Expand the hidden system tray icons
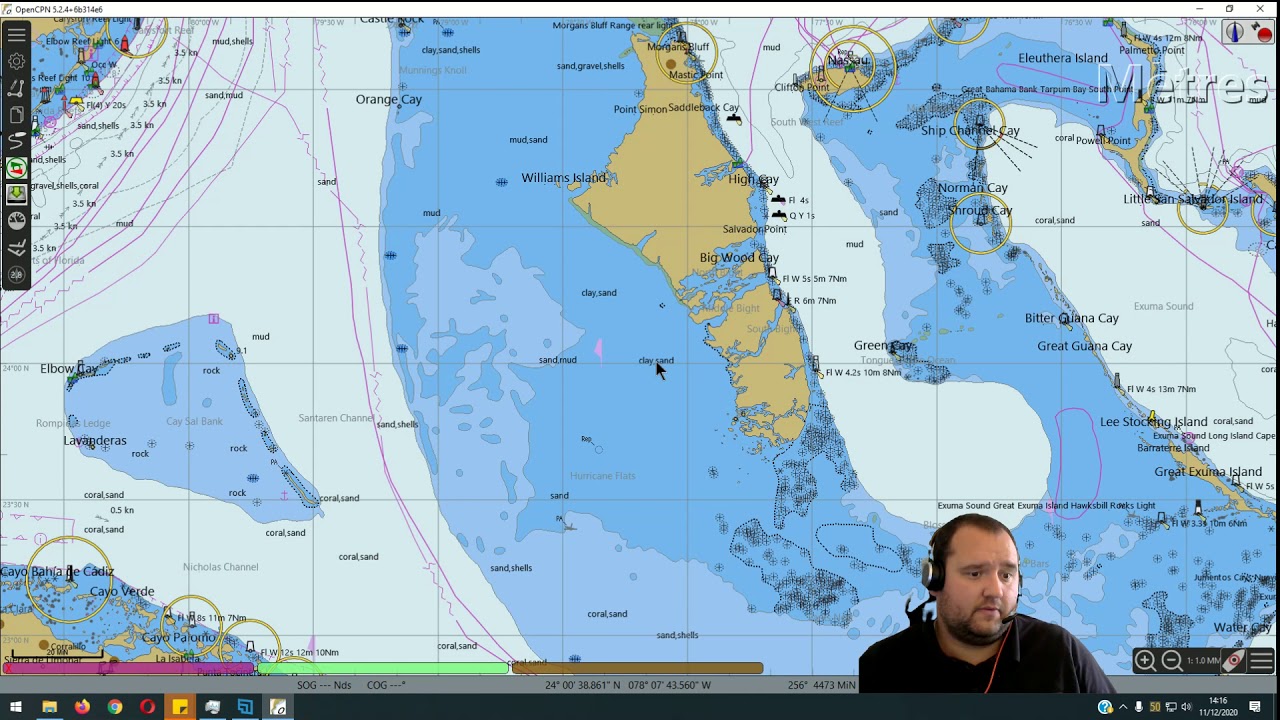Screen dimensions: 1280x720 coord(1123,708)
